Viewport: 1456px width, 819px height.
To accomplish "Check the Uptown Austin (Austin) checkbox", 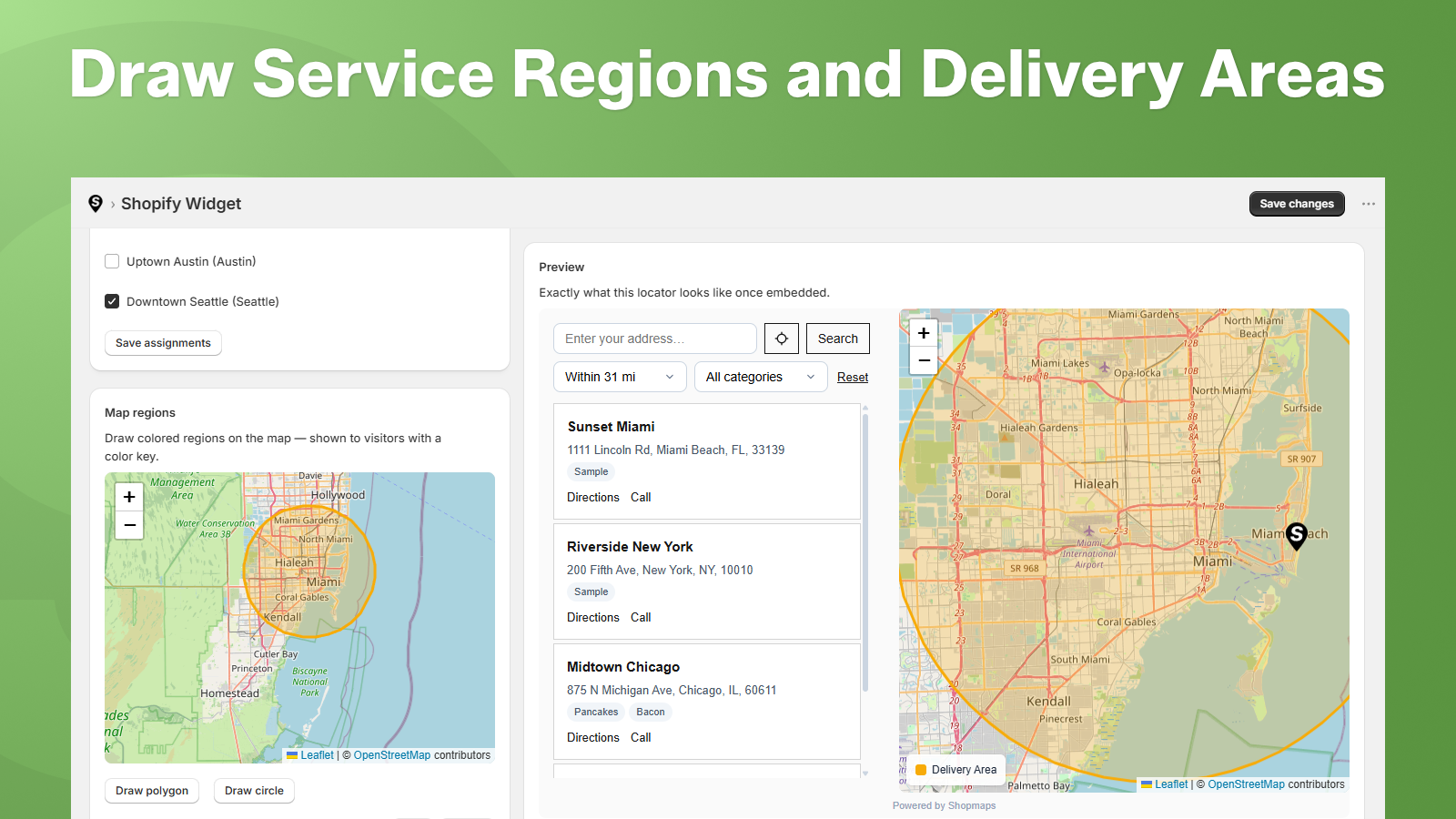I will (112, 261).
